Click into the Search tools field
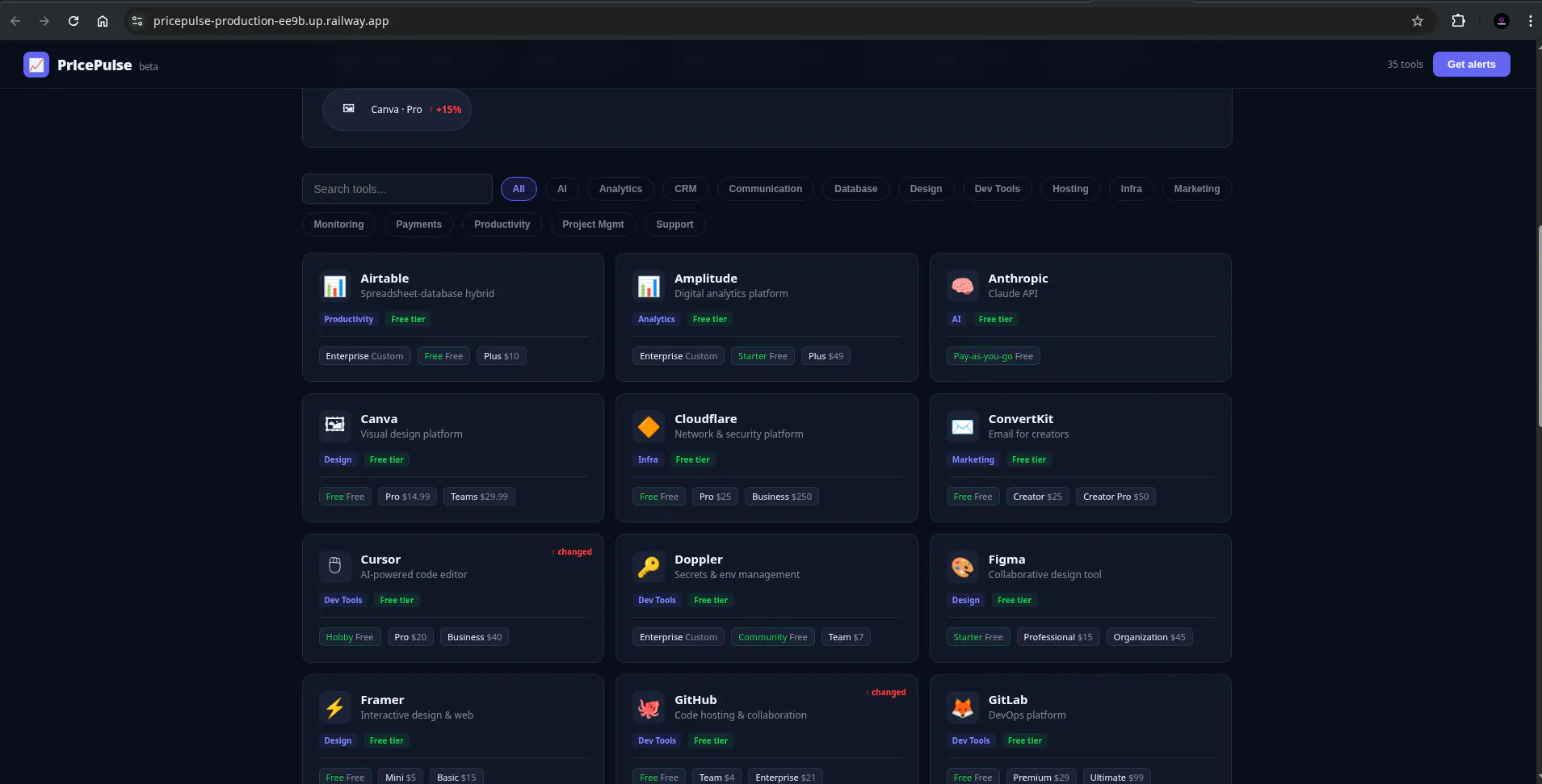The height and width of the screenshot is (784, 1542). (397, 189)
